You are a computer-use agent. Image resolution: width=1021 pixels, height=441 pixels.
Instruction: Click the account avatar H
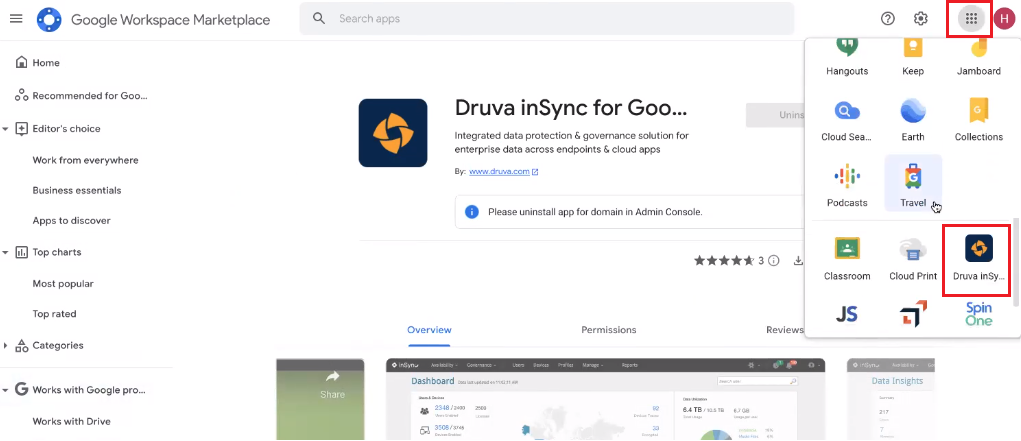1004,19
